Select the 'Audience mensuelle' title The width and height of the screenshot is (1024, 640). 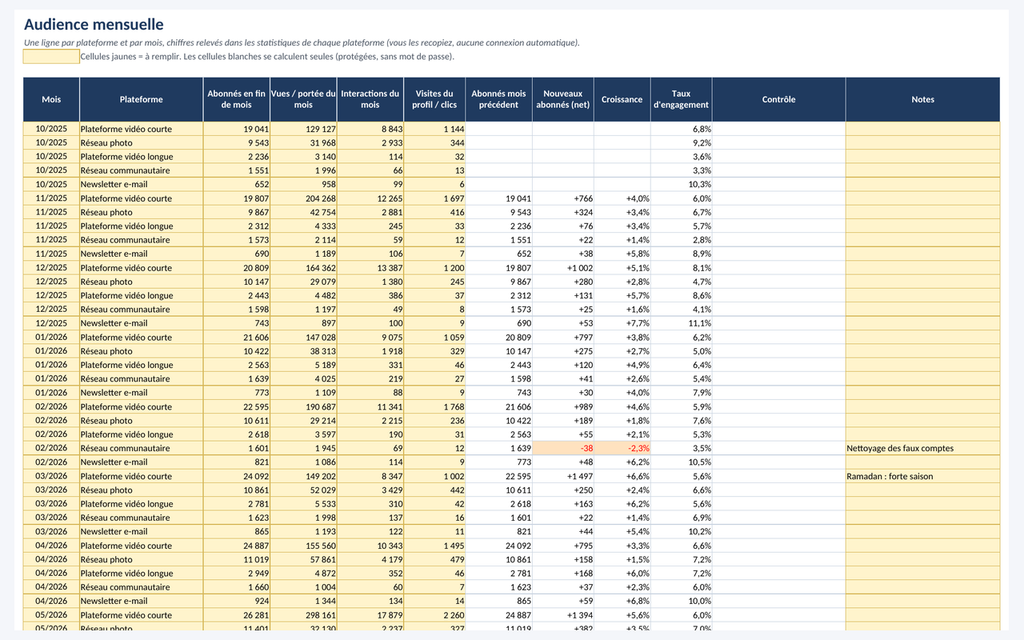[x=93, y=25]
